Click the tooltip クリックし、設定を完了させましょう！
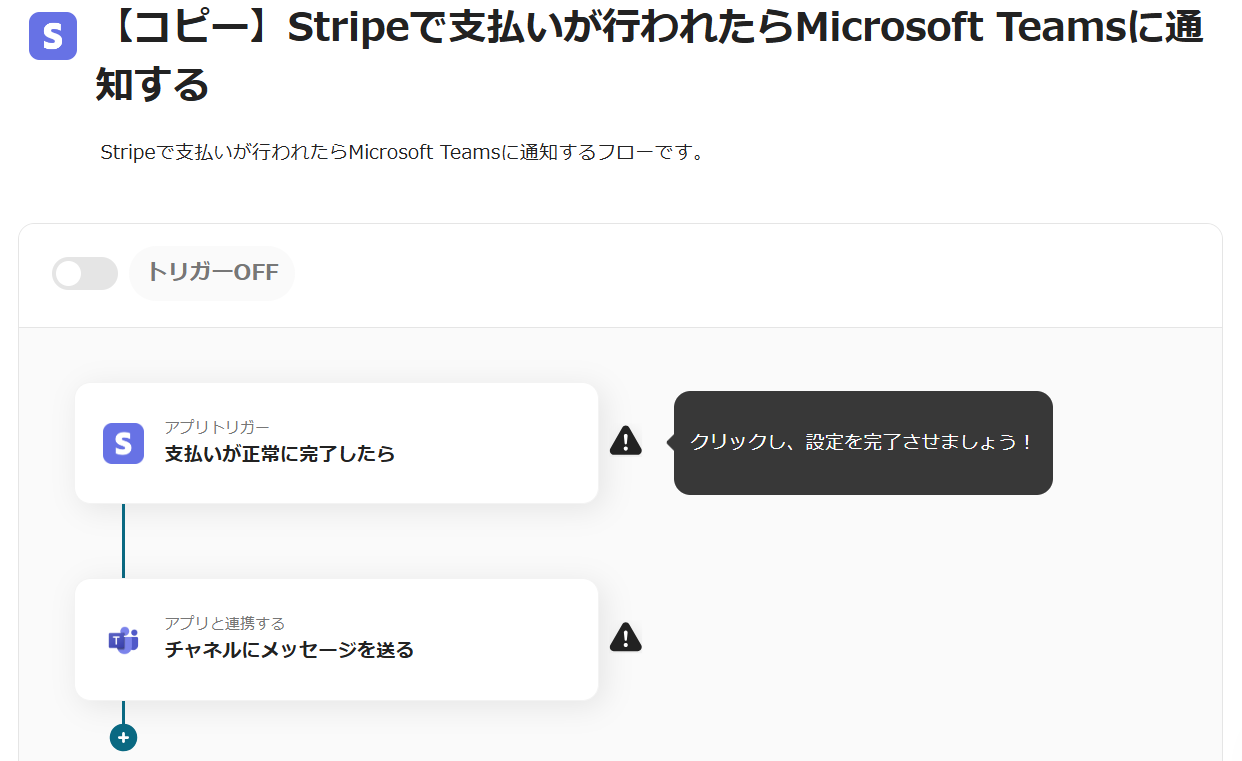The image size is (1242, 761). 863,442
